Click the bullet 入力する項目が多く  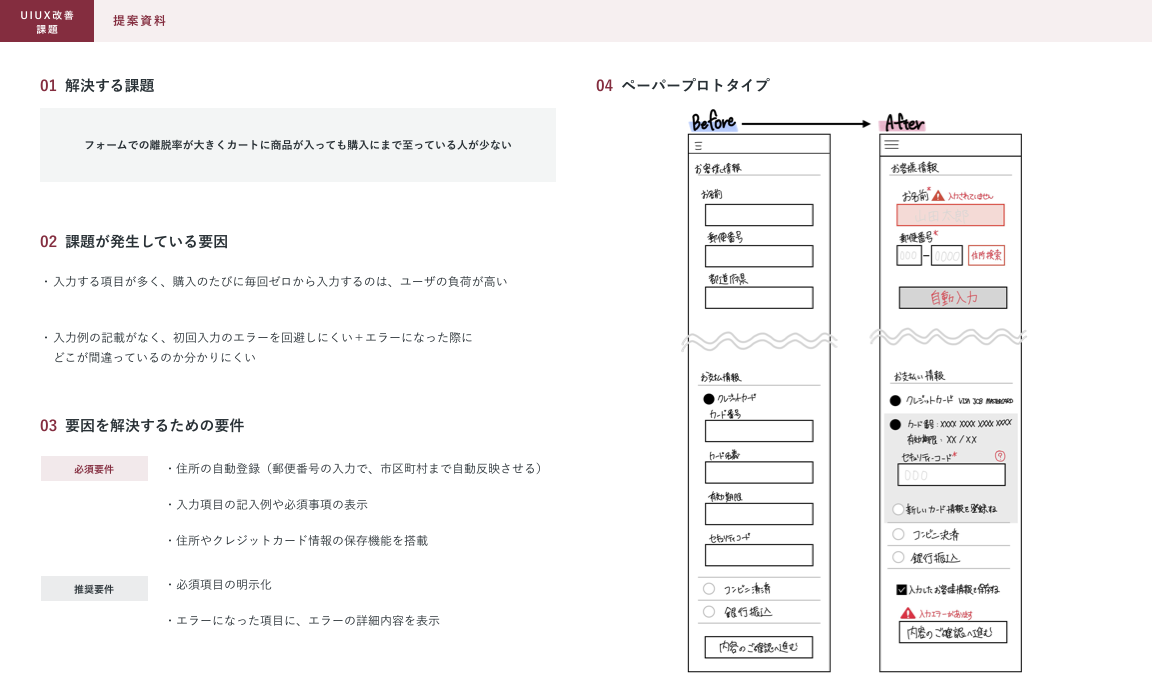coord(275,281)
